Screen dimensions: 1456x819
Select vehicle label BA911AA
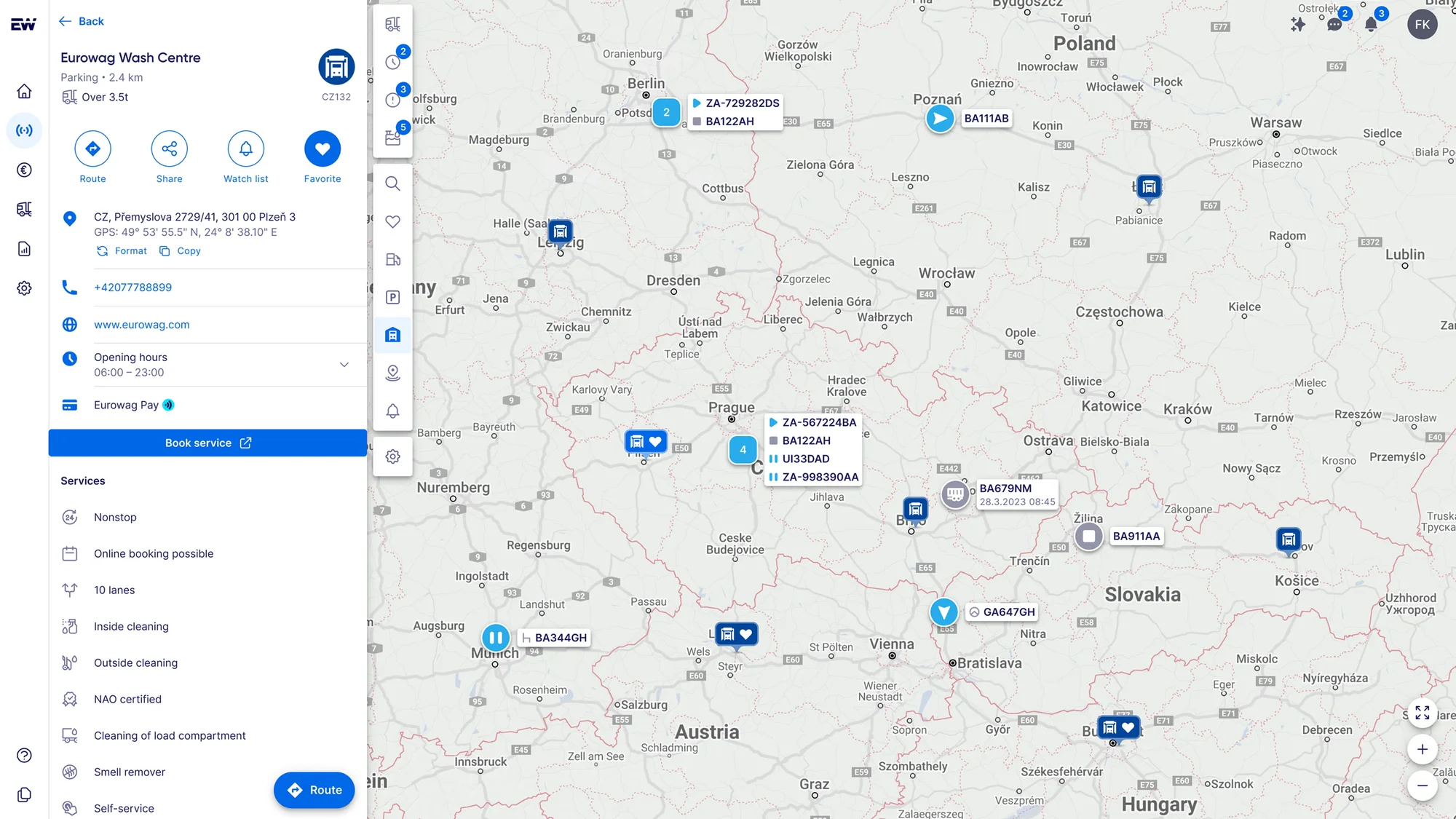pyautogui.click(x=1136, y=537)
